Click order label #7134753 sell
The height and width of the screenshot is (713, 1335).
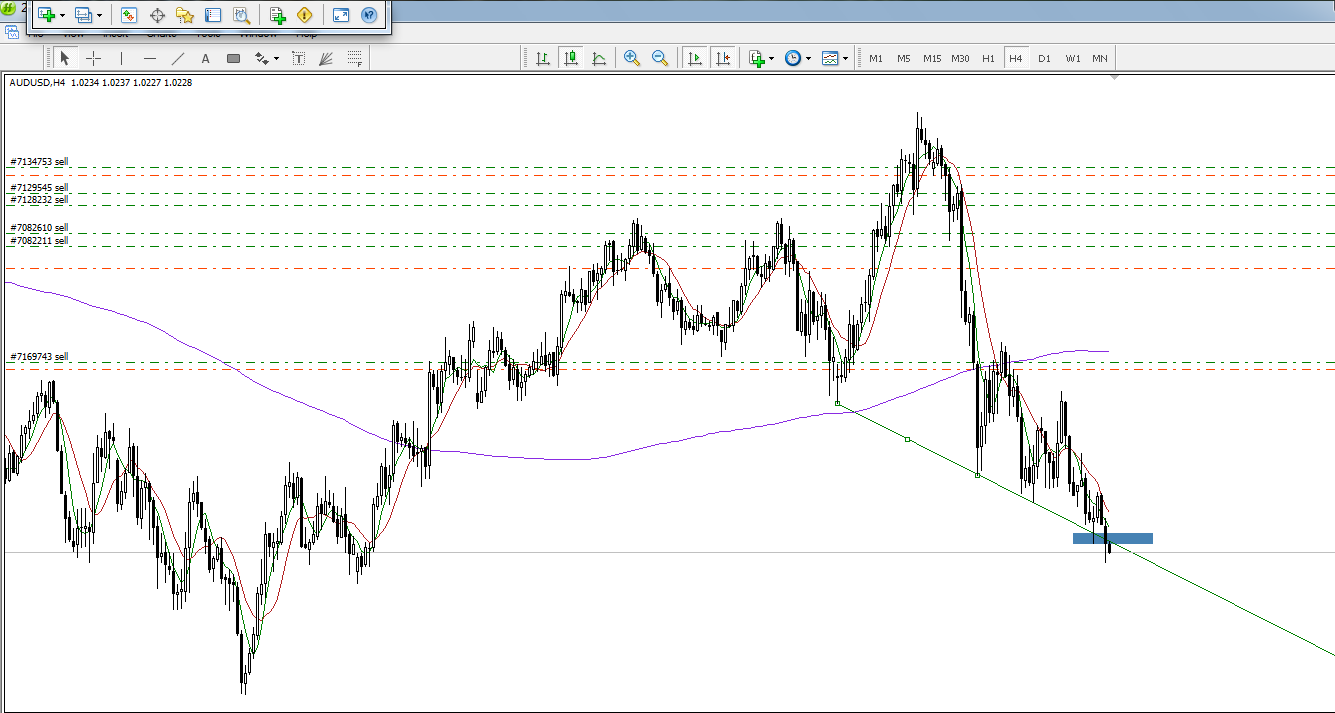tap(39, 161)
